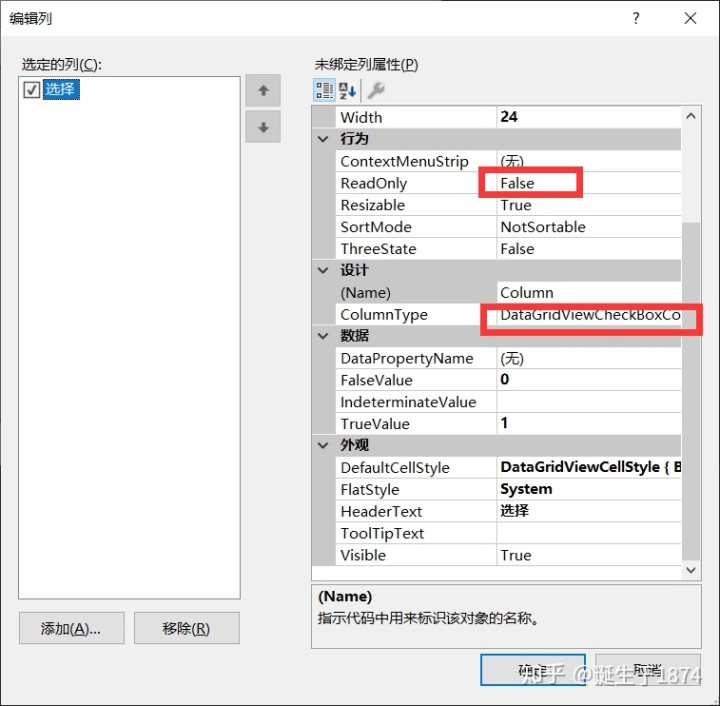This screenshot has width=720, height=706.
Task: Click the DefaultCellStyle value
Action: 589,467
